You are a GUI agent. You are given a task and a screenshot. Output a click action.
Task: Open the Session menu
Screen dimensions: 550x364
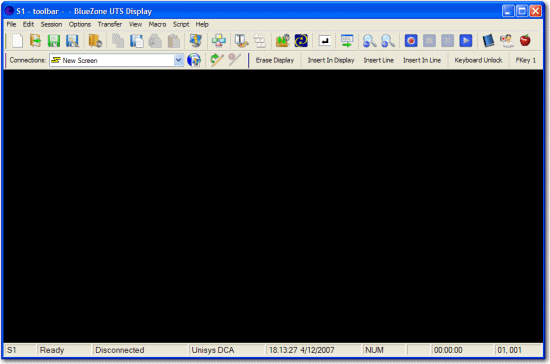[51, 24]
